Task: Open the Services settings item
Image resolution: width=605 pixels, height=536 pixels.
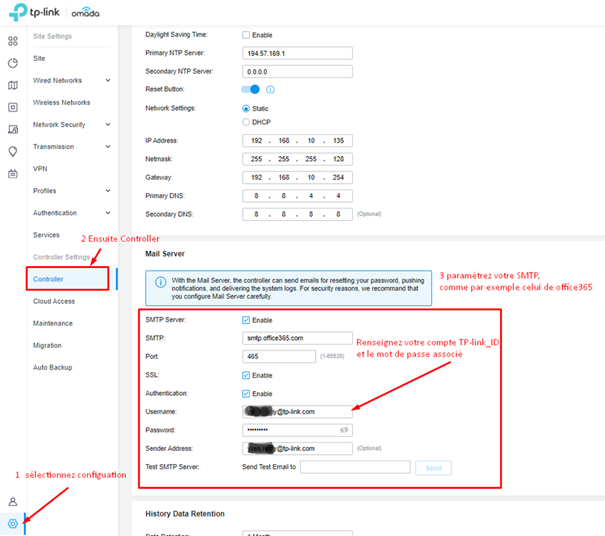Action: coord(46,235)
